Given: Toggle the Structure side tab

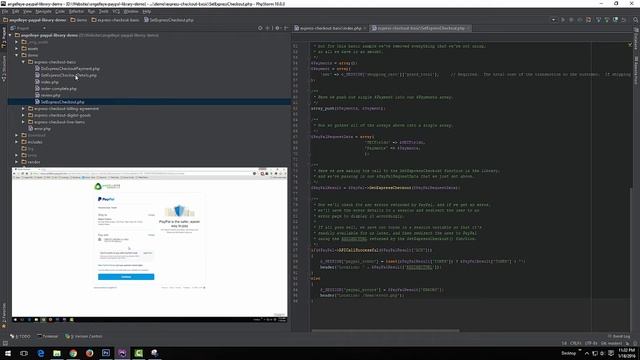Looking at the screenshot, I should click(x=4, y=68).
